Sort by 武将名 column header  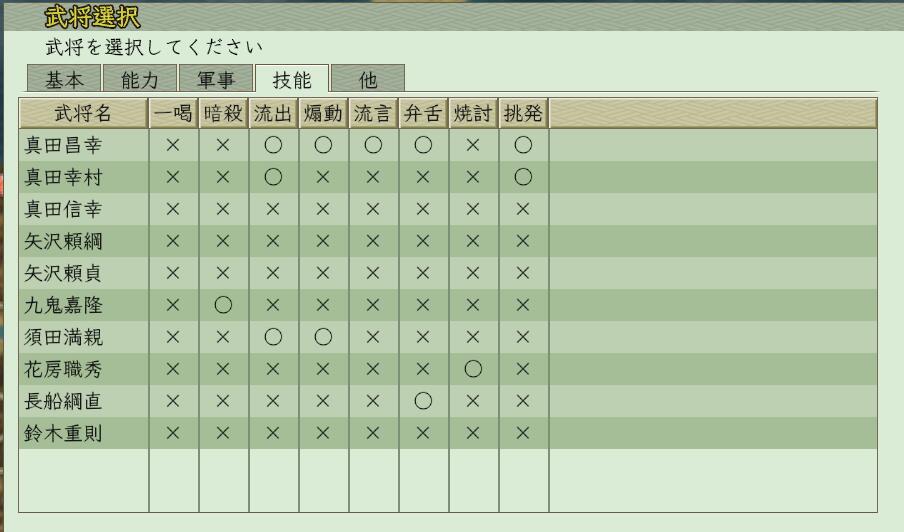pyautogui.click(x=83, y=114)
